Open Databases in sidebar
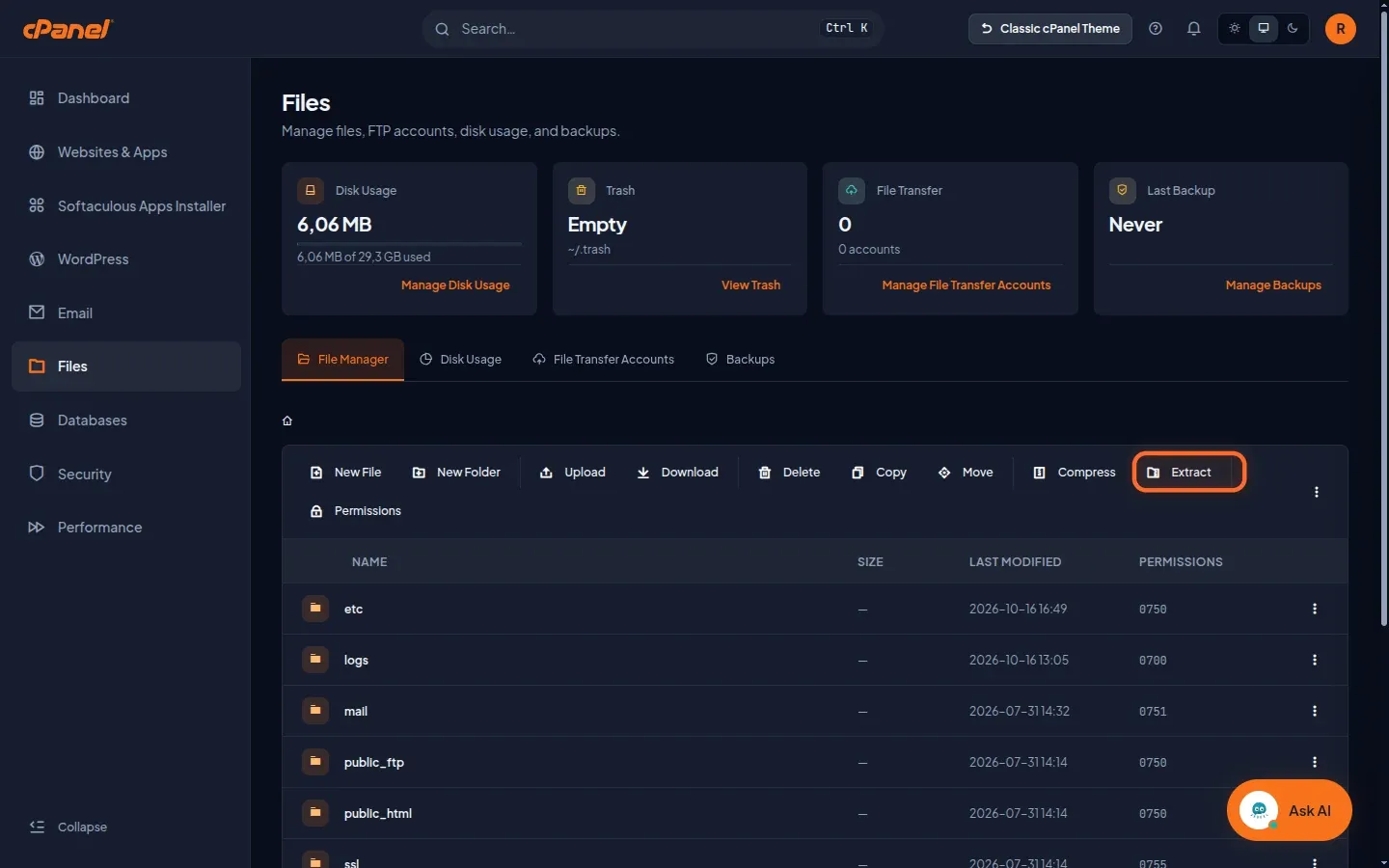The width and height of the screenshot is (1389, 868). pyautogui.click(x=126, y=420)
